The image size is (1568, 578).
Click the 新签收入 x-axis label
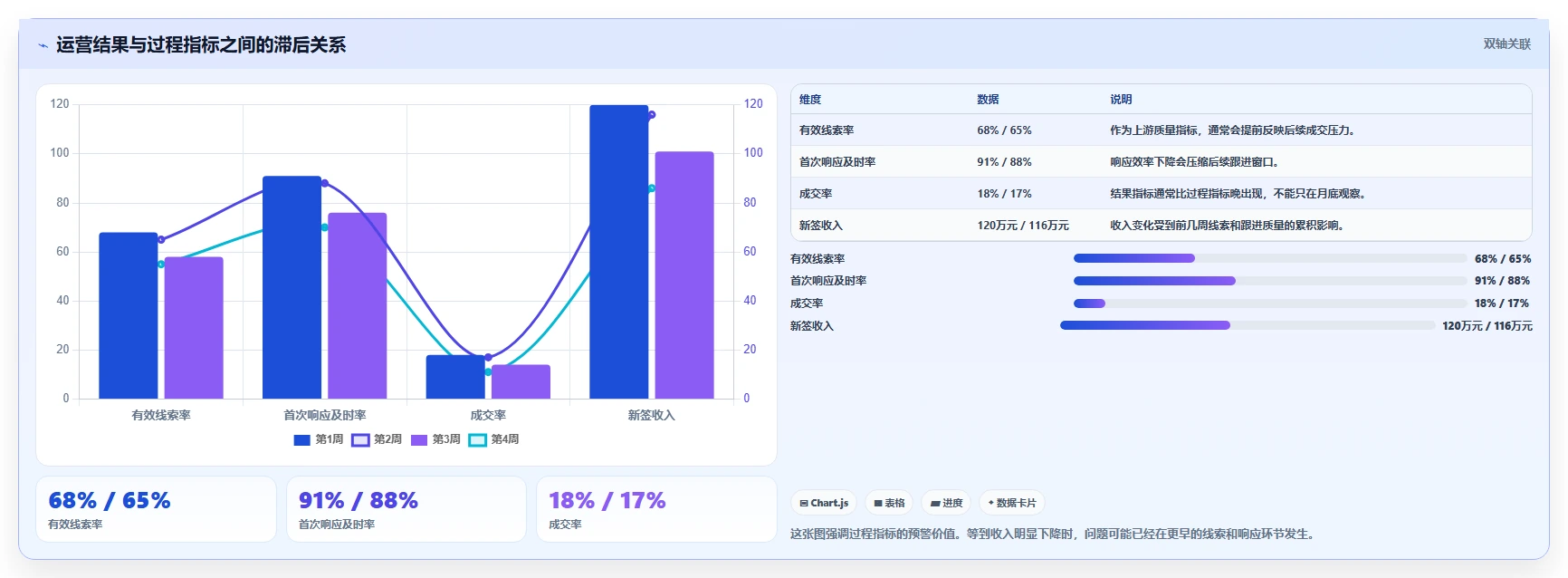pyautogui.click(x=652, y=415)
